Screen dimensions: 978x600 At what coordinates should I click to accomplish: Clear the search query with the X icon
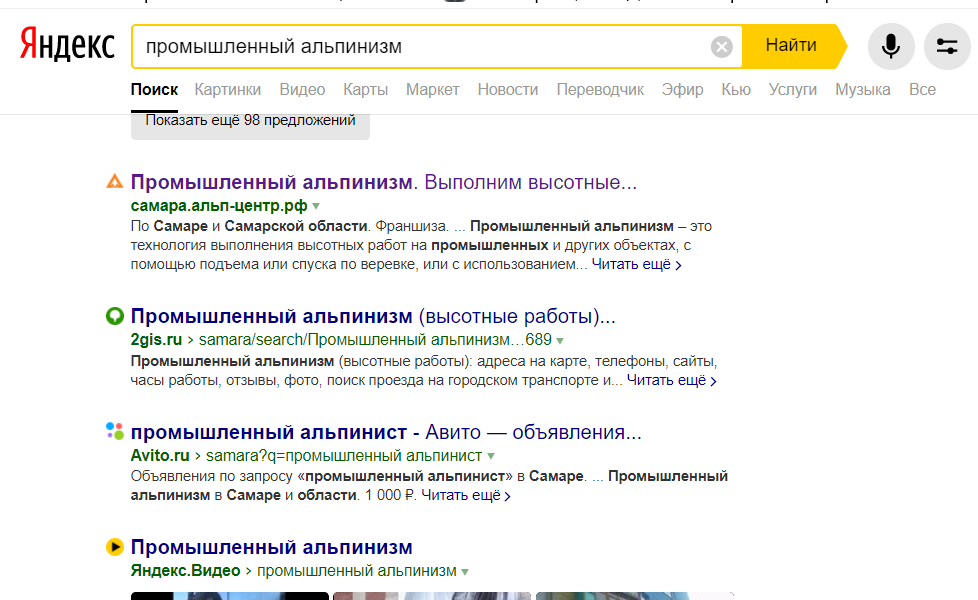click(722, 47)
